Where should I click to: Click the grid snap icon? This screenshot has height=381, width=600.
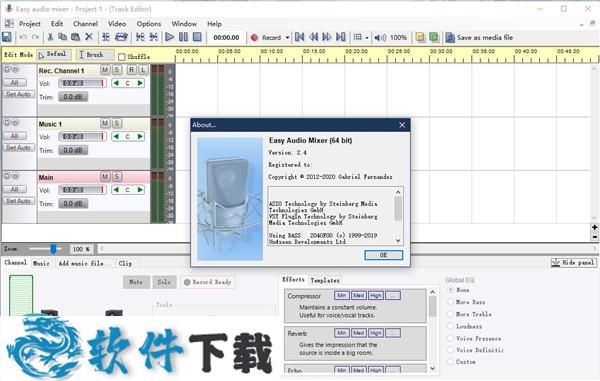(x=357, y=37)
